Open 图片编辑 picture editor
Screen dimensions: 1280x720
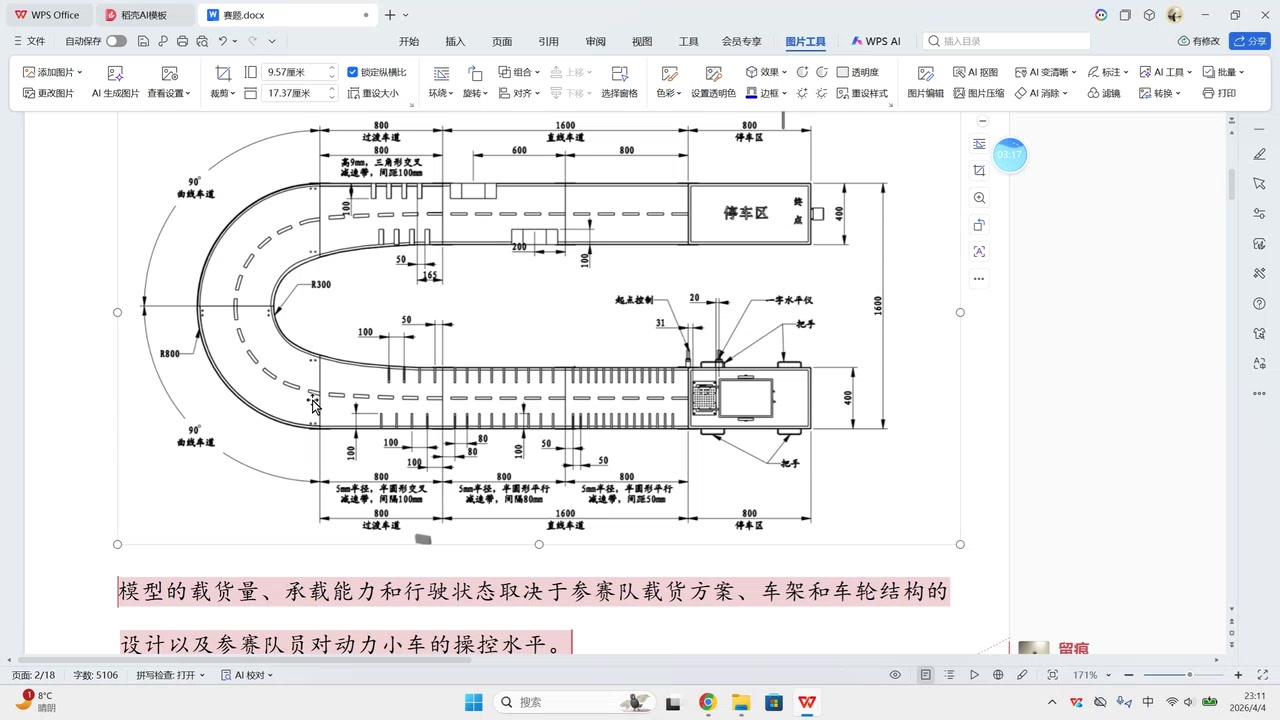(x=926, y=82)
